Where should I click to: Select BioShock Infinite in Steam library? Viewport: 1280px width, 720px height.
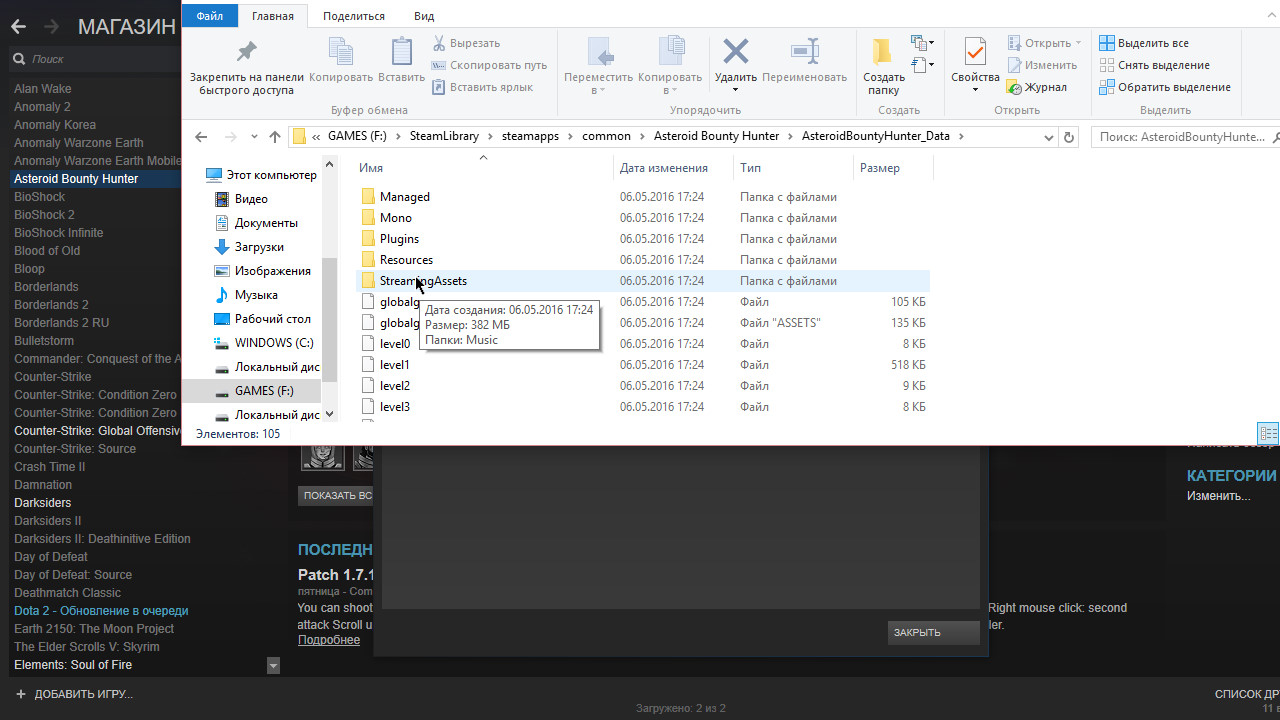tap(59, 233)
